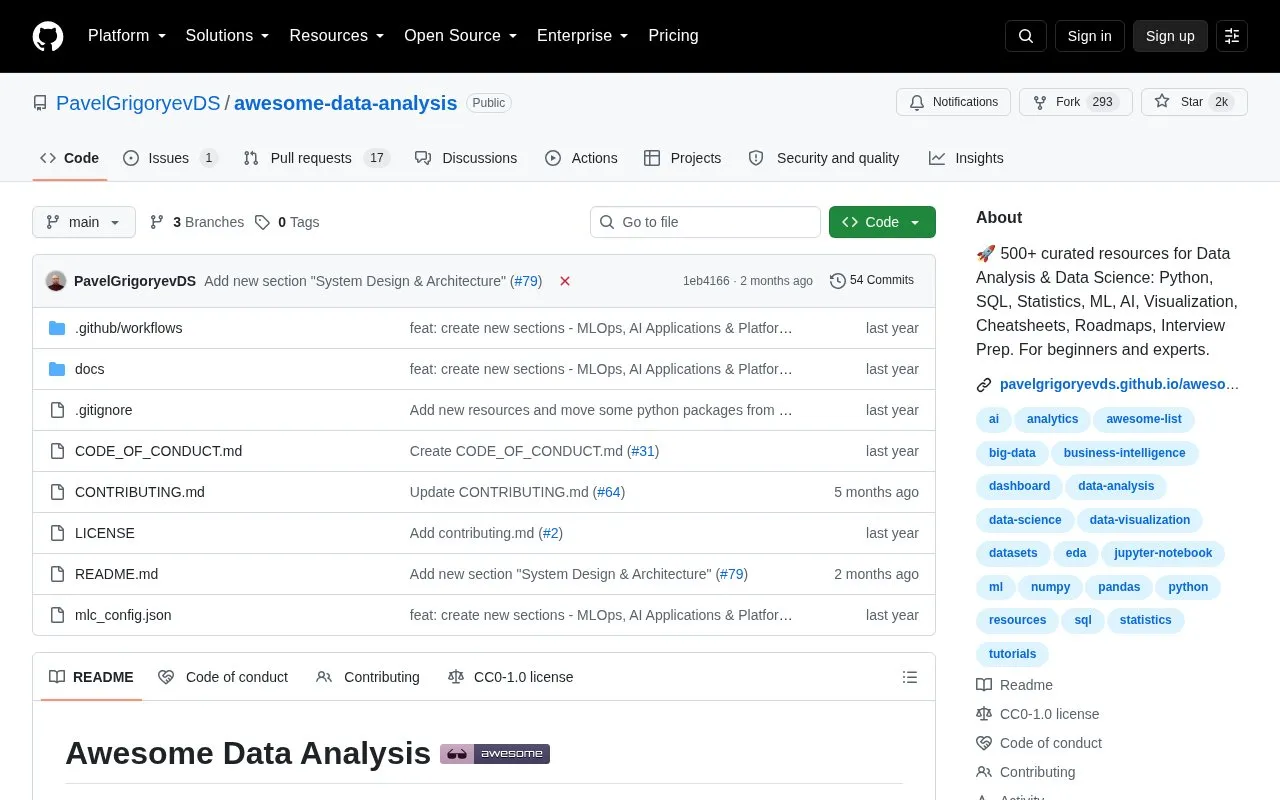Image resolution: width=1280 pixels, height=800 pixels.
Task: Open Security and quality tab
Action: pos(824,158)
